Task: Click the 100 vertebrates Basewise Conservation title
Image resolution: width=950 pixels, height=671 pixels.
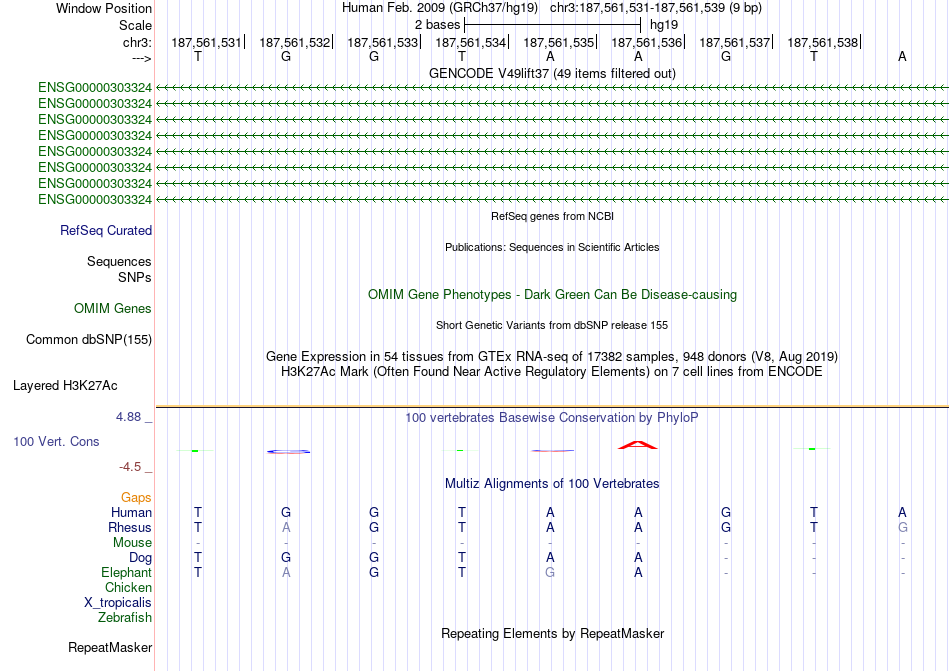Action: 552,418
